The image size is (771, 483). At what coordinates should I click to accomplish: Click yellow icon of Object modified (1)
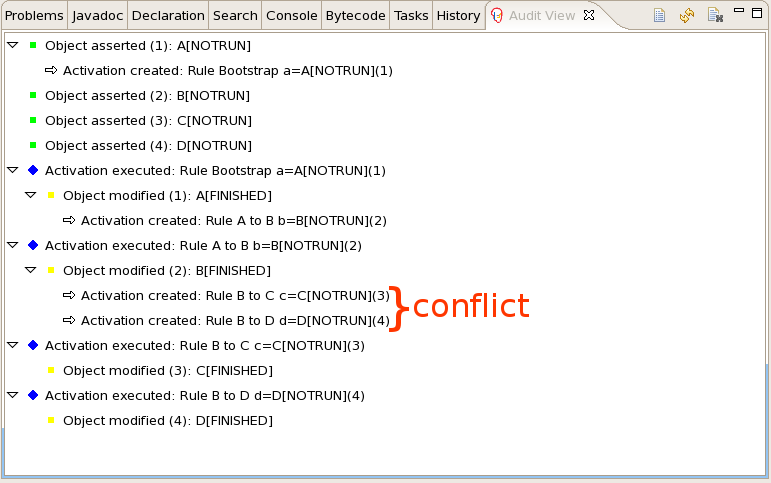(x=51, y=195)
